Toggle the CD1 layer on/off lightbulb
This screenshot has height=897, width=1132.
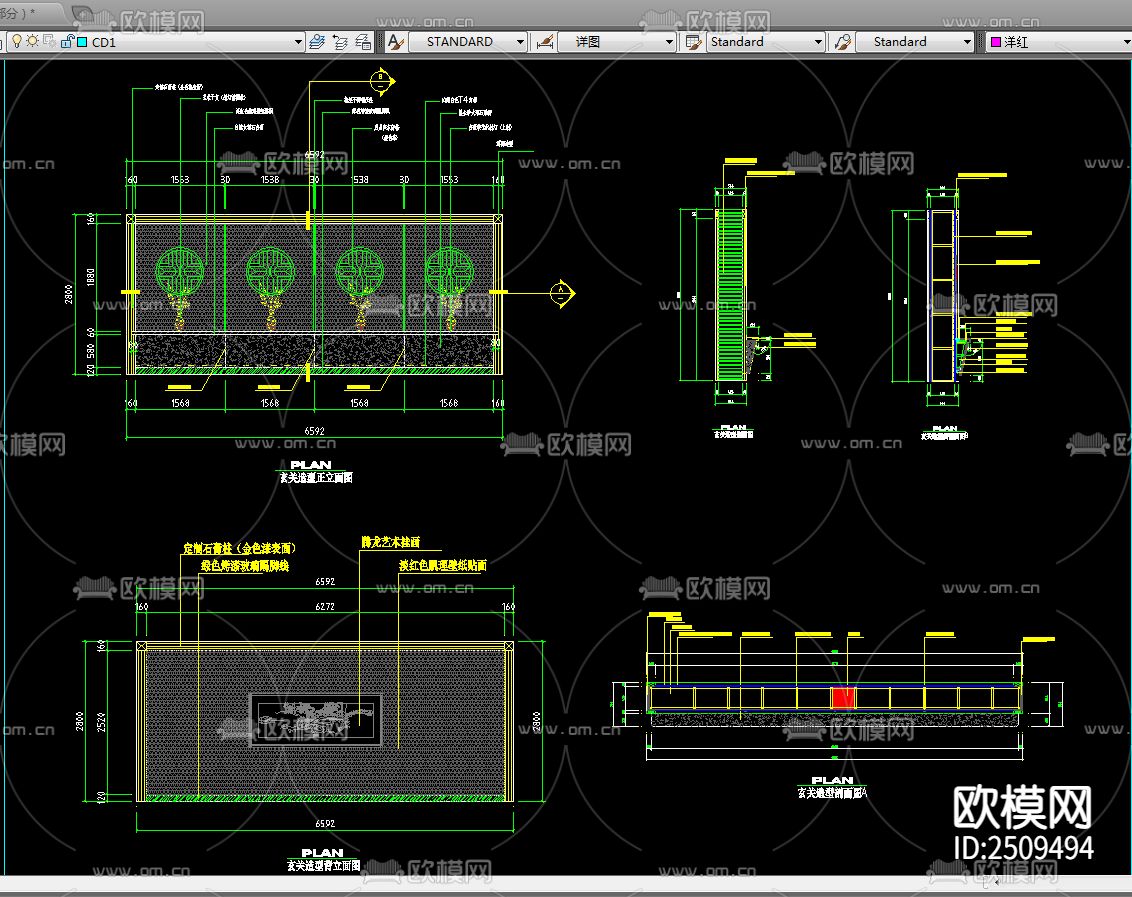(x=16, y=41)
